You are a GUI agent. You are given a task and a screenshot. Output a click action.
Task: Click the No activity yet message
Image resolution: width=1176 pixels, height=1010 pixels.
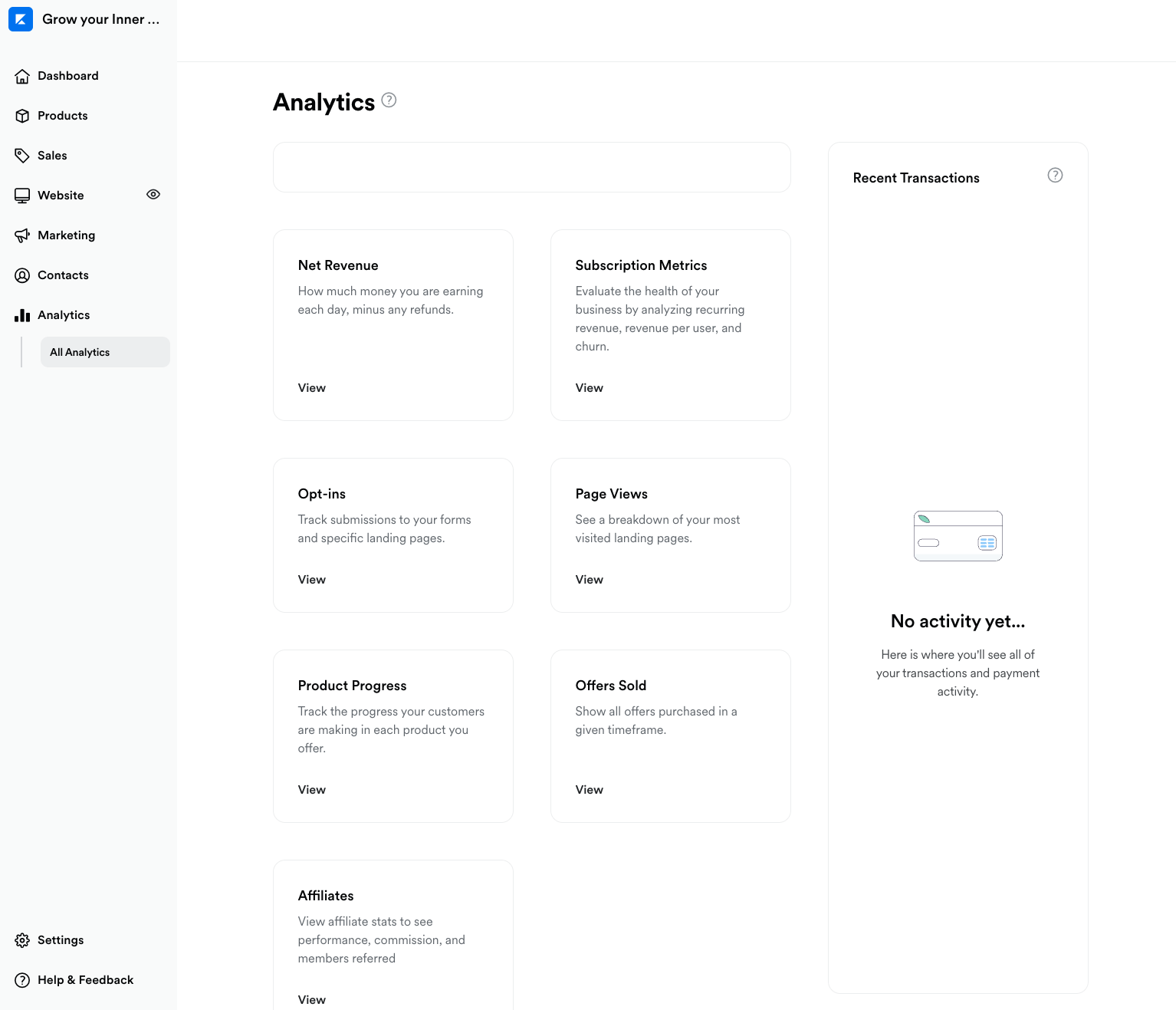pos(958,621)
